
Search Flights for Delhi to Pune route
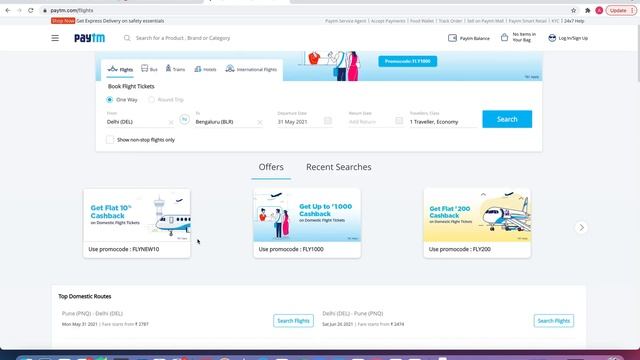tap(553, 321)
